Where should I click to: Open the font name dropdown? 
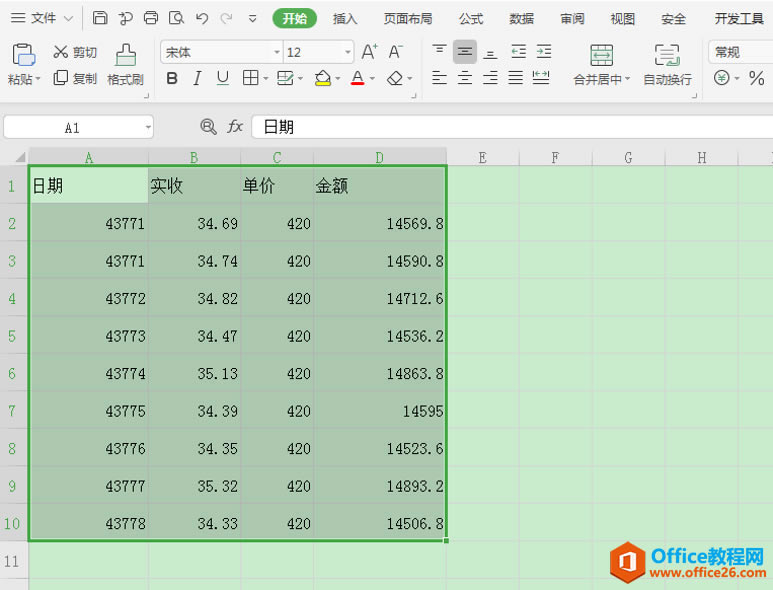coord(277,52)
